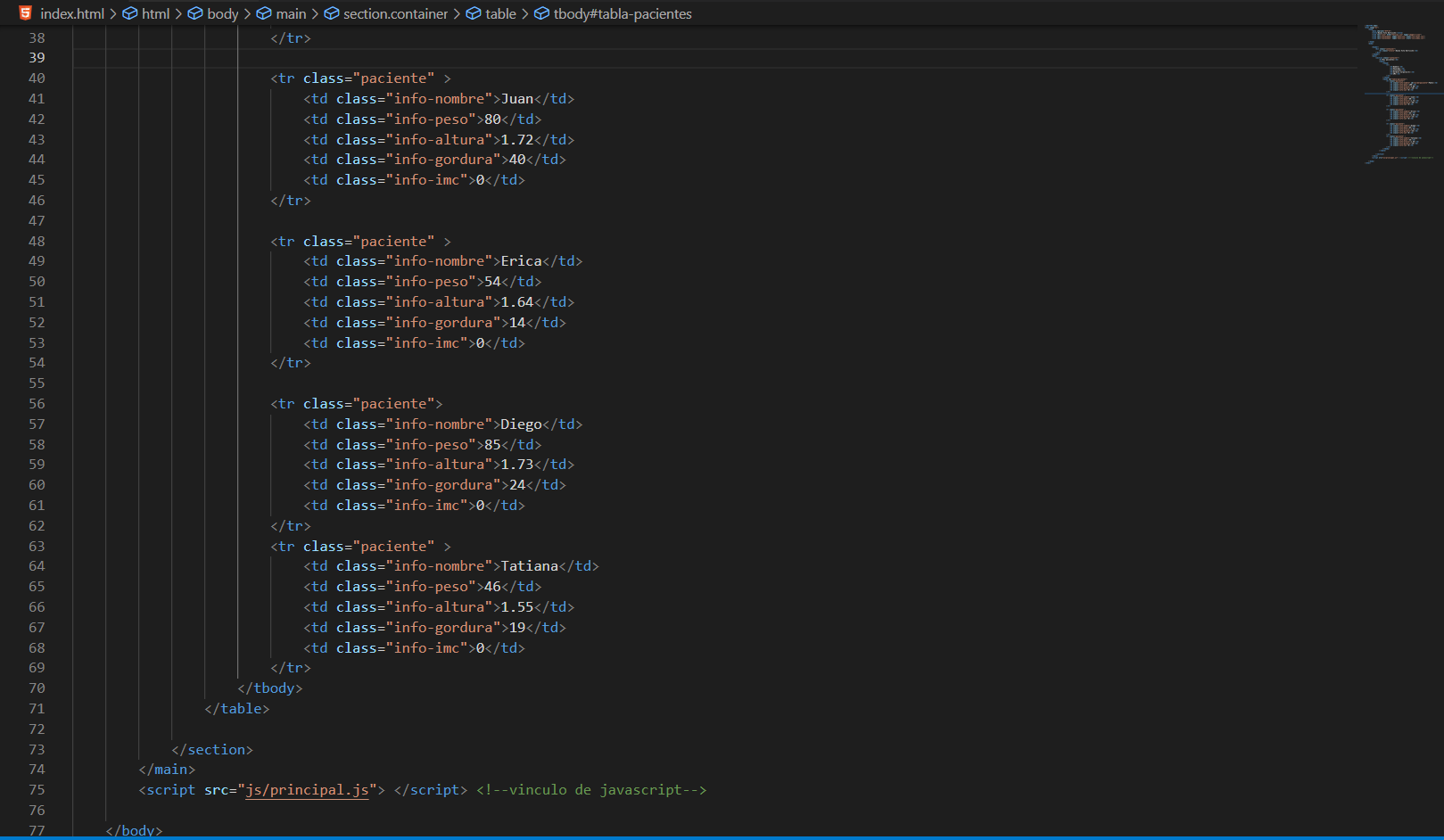The width and height of the screenshot is (1444, 840).
Task: Click the chevron after main breadcrumb
Action: pyautogui.click(x=316, y=14)
